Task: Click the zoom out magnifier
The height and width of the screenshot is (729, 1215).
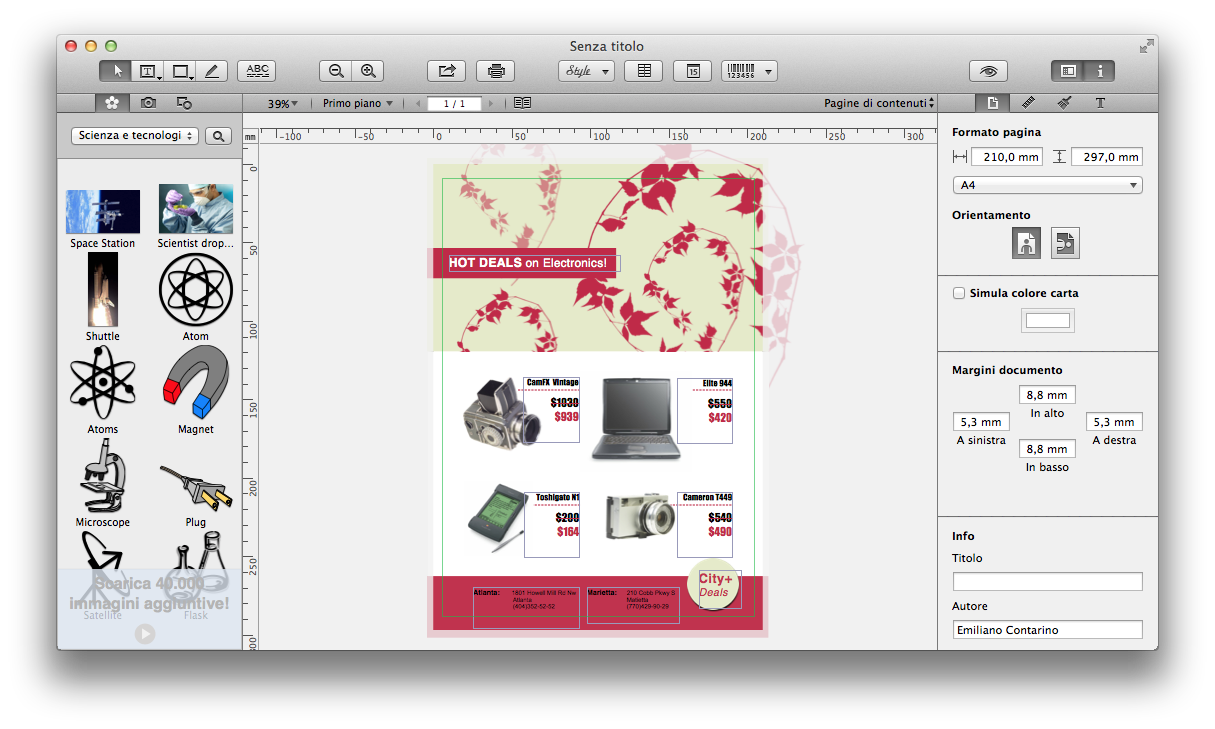Action: [x=336, y=71]
